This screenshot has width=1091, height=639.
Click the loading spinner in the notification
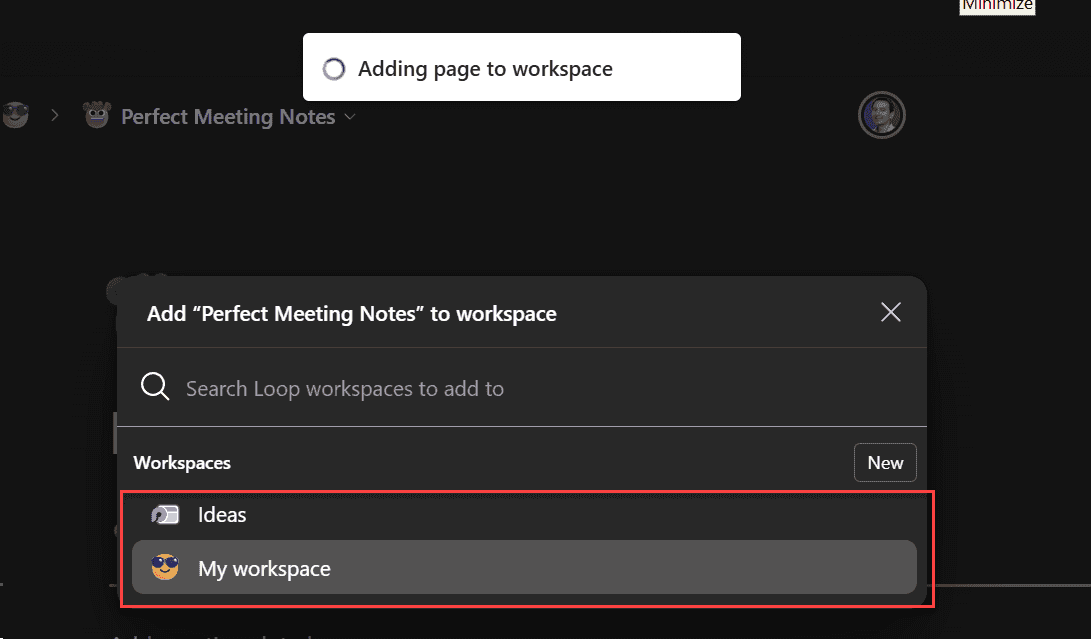(x=334, y=69)
